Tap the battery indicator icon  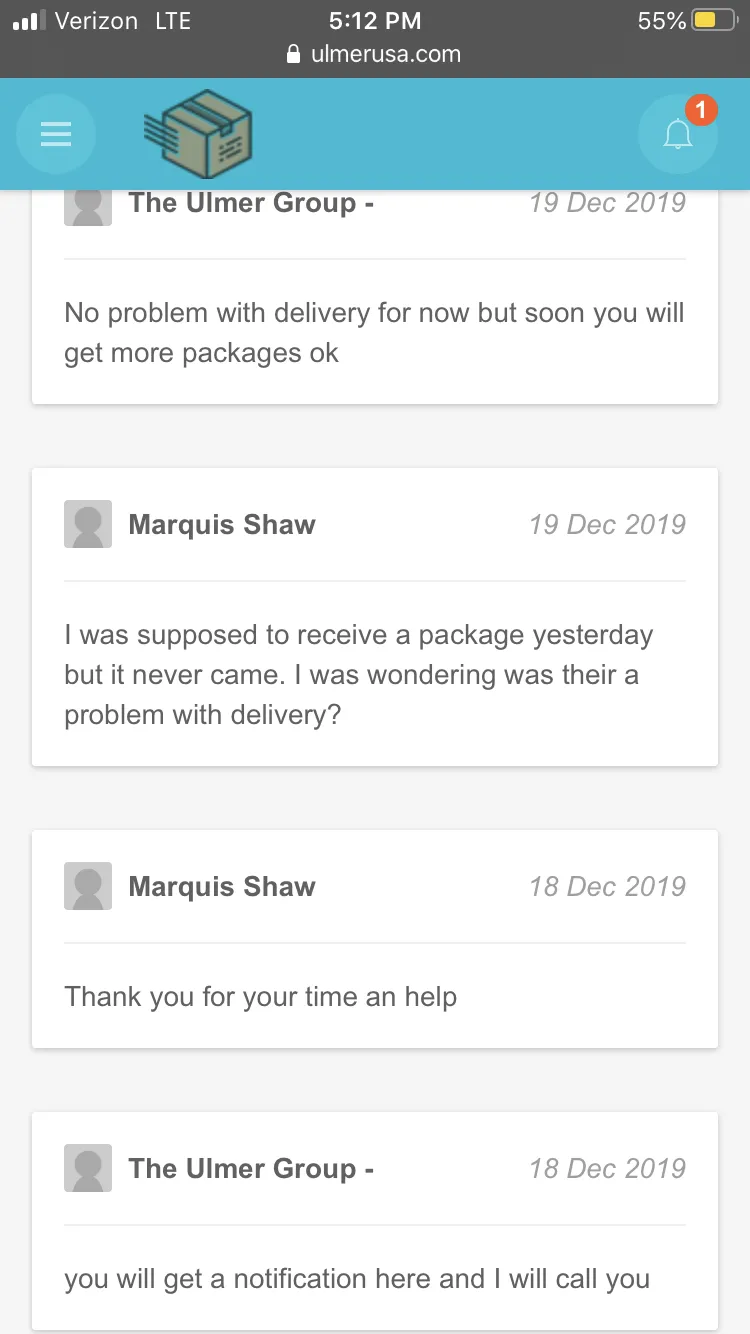pyautogui.click(x=716, y=20)
